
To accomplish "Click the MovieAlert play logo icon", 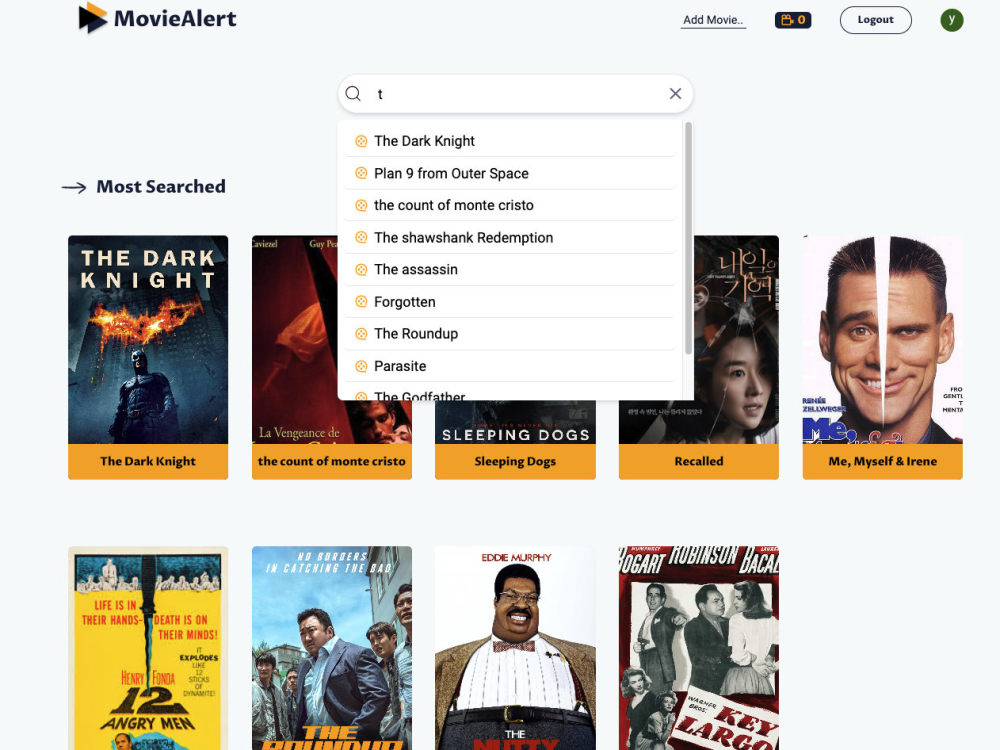I will tap(92, 18).
